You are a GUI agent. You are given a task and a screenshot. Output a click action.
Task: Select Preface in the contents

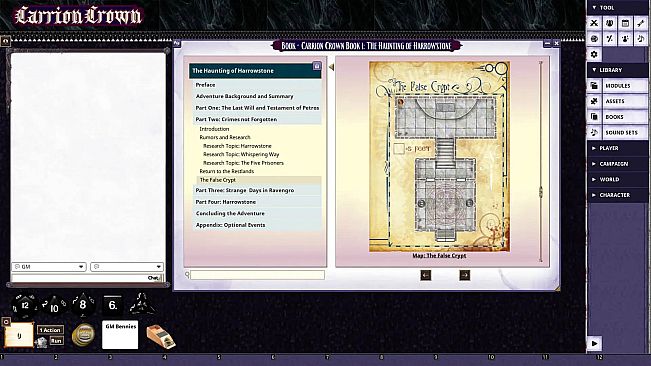(256, 85)
